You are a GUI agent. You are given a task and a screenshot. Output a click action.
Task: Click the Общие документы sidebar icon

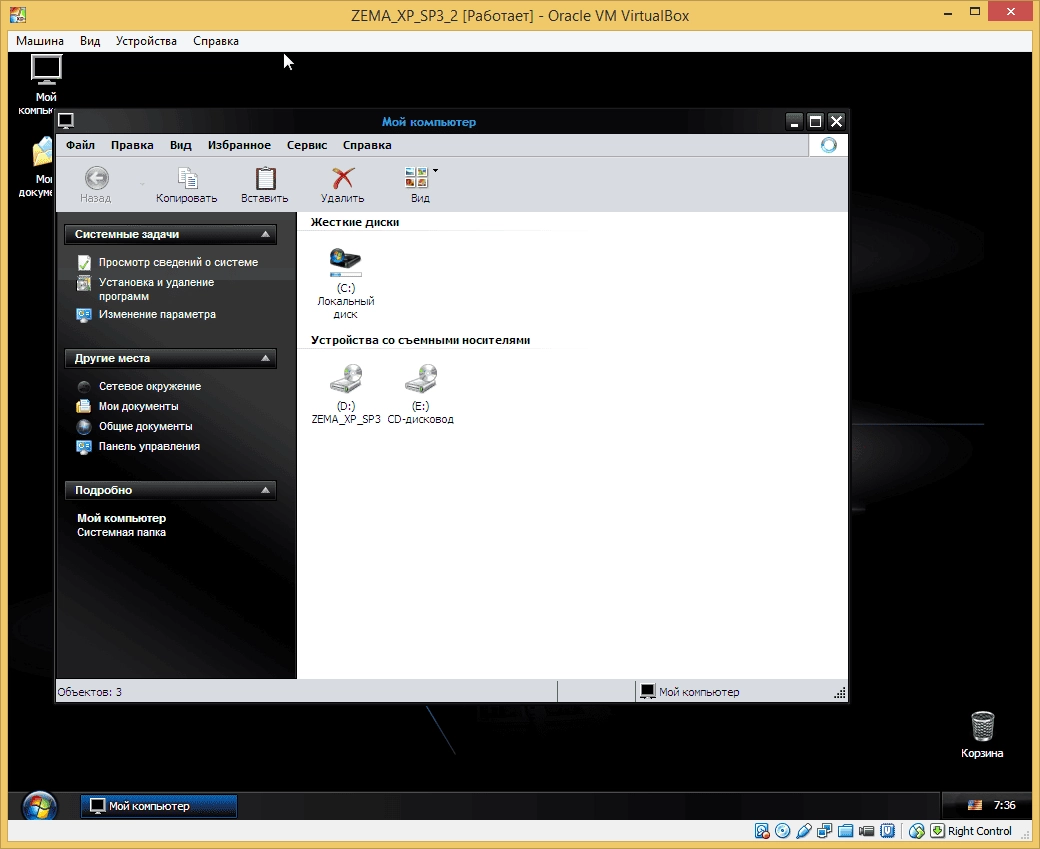click(84, 426)
